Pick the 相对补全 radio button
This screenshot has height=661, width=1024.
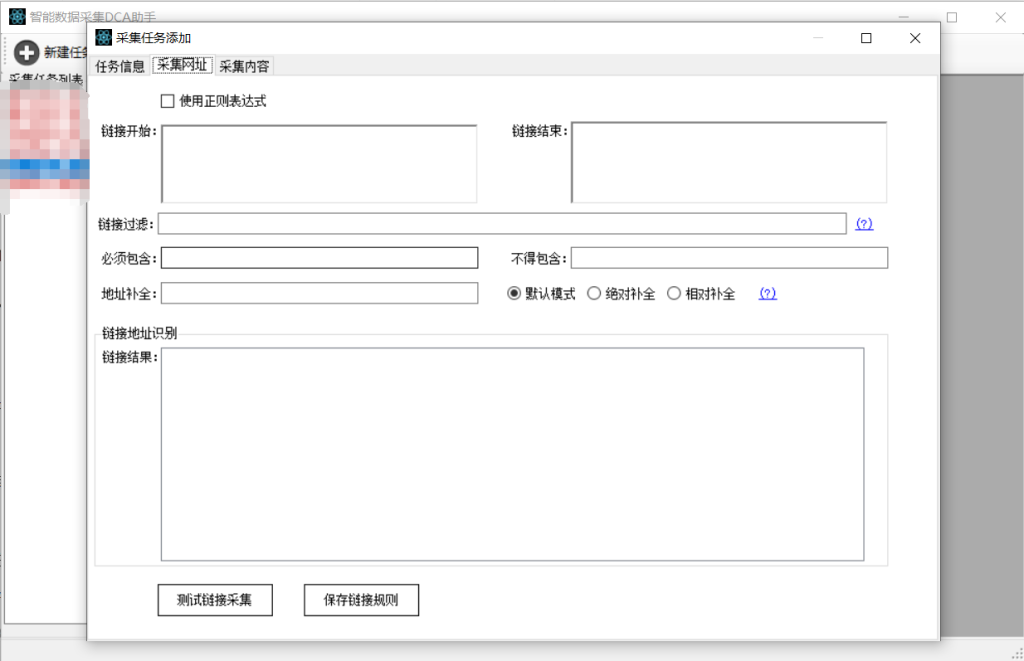pos(674,294)
